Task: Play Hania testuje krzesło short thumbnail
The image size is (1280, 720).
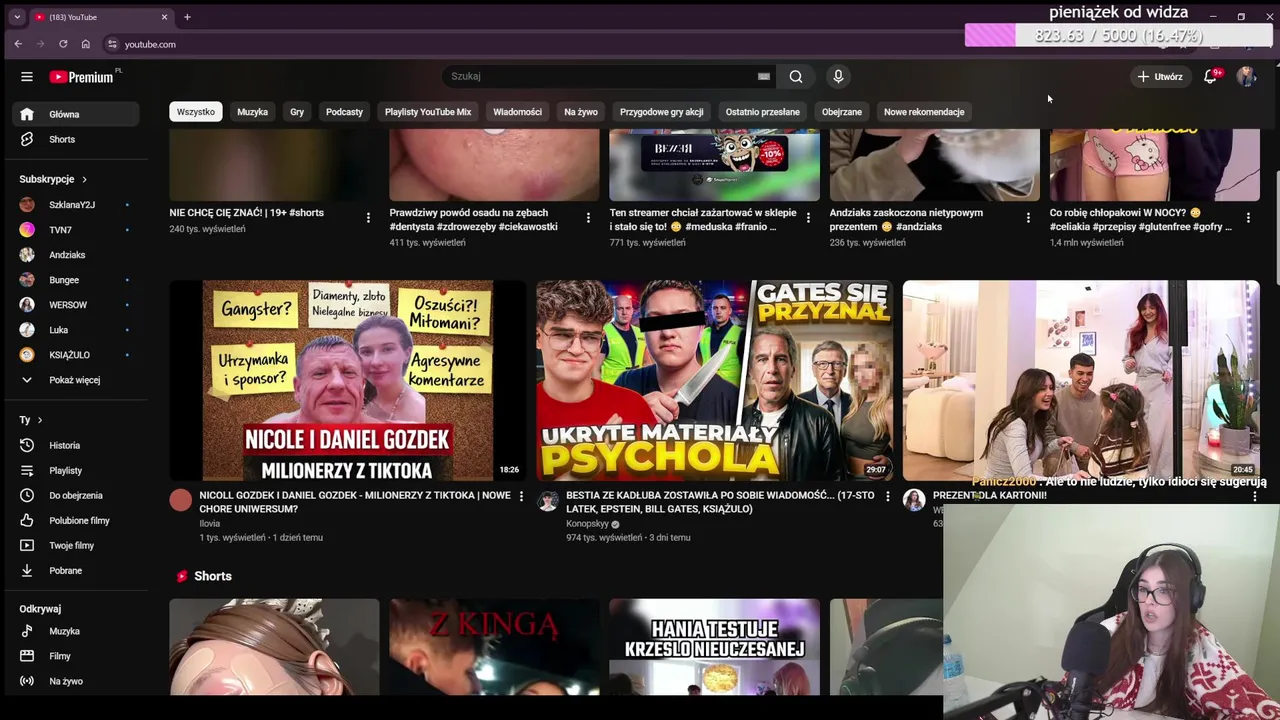Action: [715, 647]
